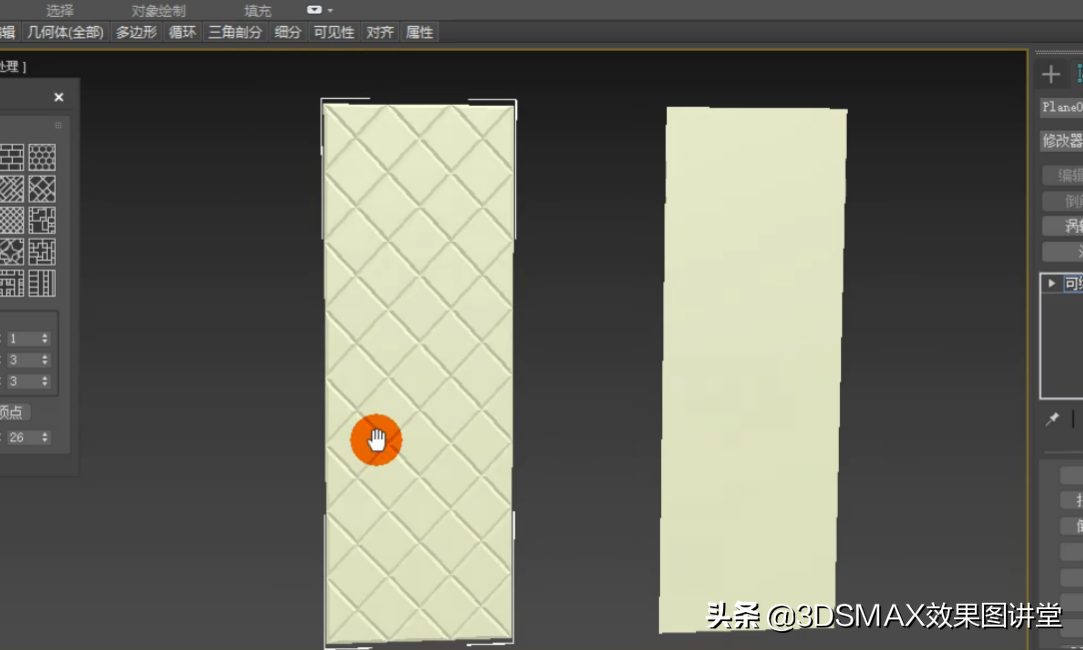Screen dimensions: 1083x650
Task: Expand the modifier stack entry arrow
Action: [x=1051, y=283]
